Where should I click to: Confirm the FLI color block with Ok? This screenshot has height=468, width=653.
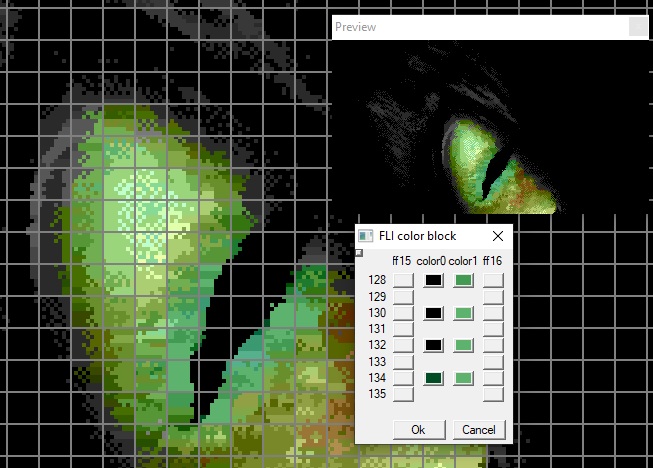pos(418,430)
